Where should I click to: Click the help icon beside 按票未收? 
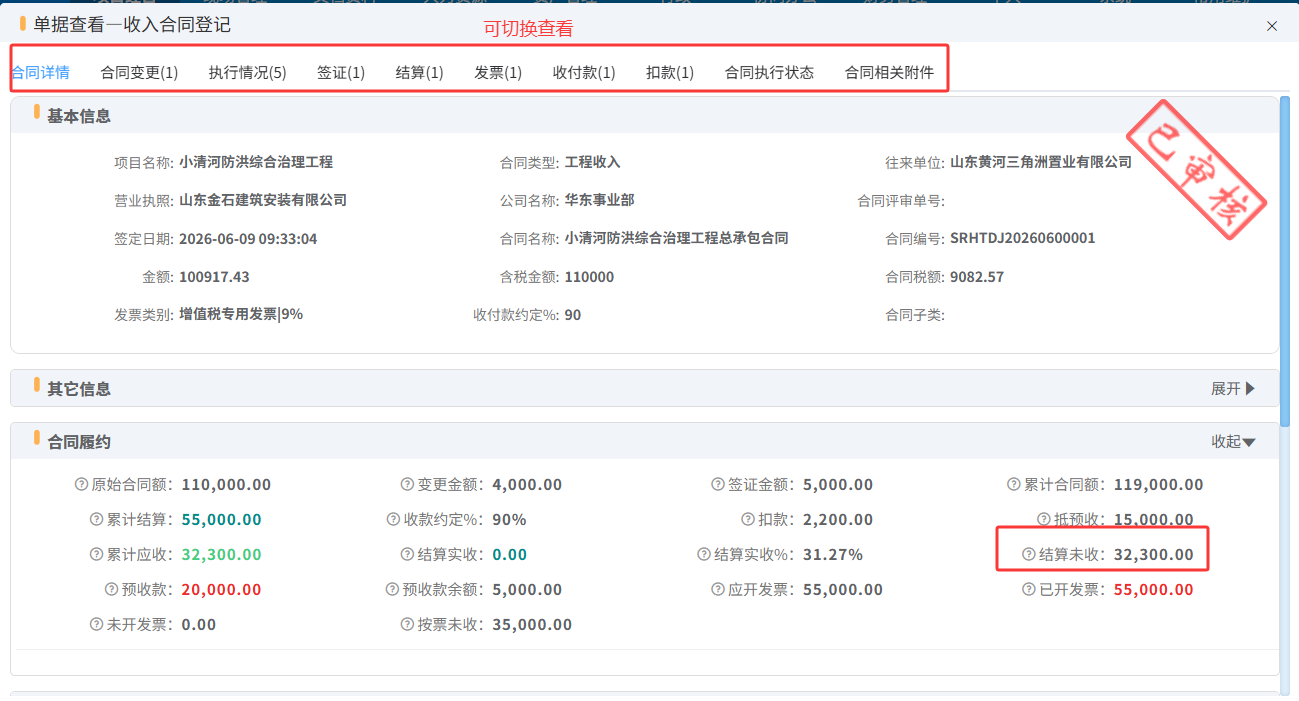click(407, 624)
